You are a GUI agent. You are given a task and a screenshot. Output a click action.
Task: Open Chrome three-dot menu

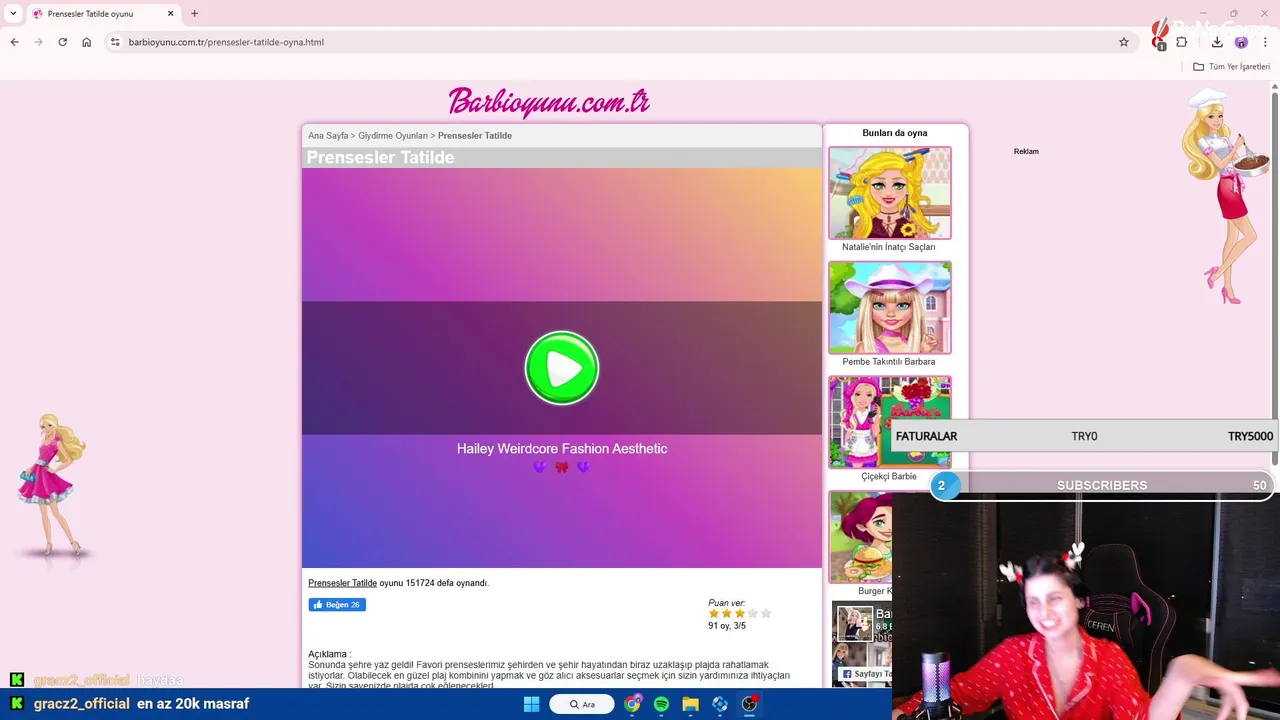click(1265, 42)
